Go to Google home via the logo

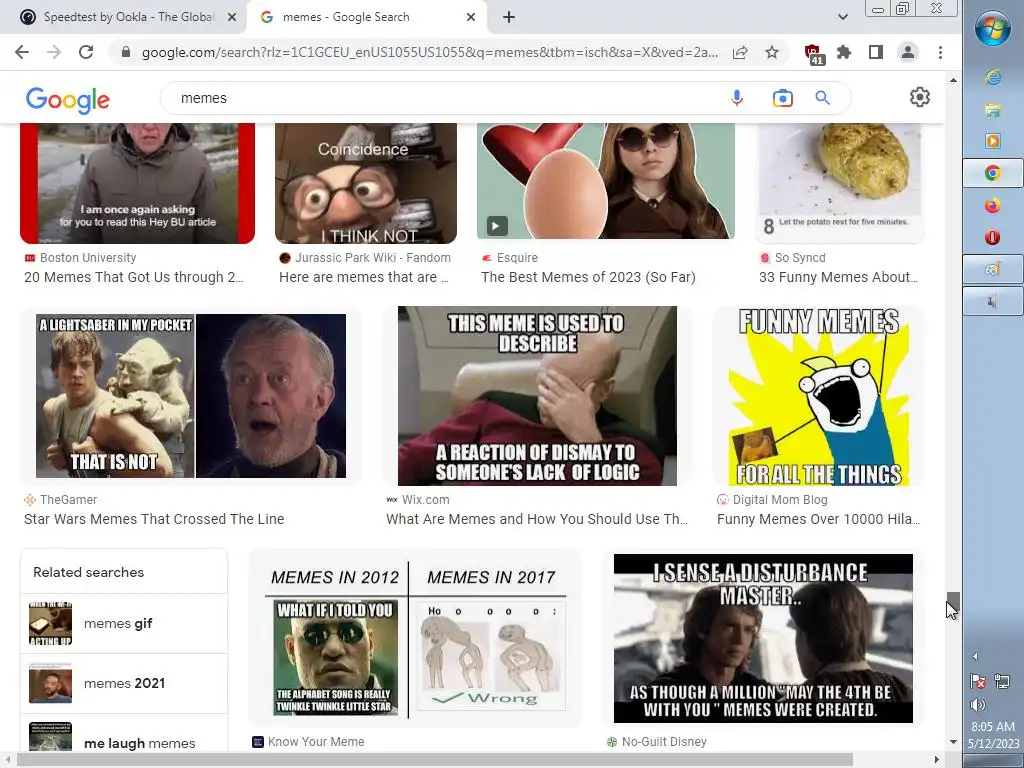(68, 99)
